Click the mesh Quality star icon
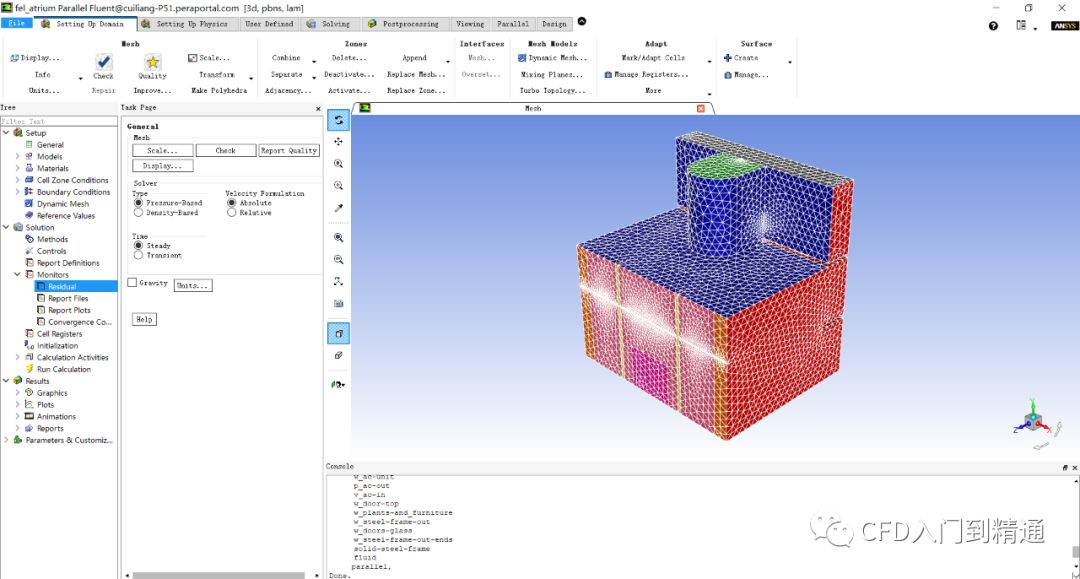 152,62
